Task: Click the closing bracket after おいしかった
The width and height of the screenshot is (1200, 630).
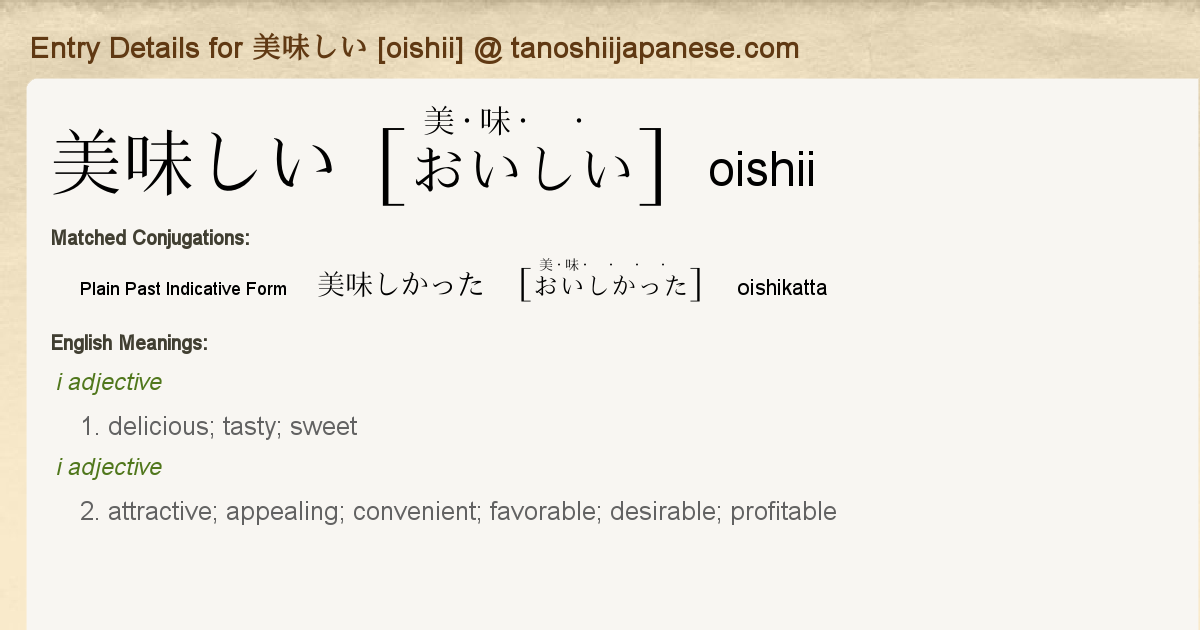Action: tap(696, 284)
